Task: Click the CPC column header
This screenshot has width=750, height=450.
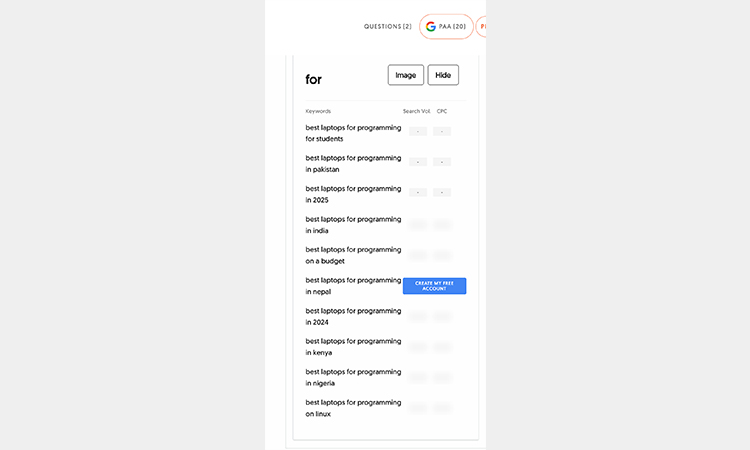Action: click(442, 111)
